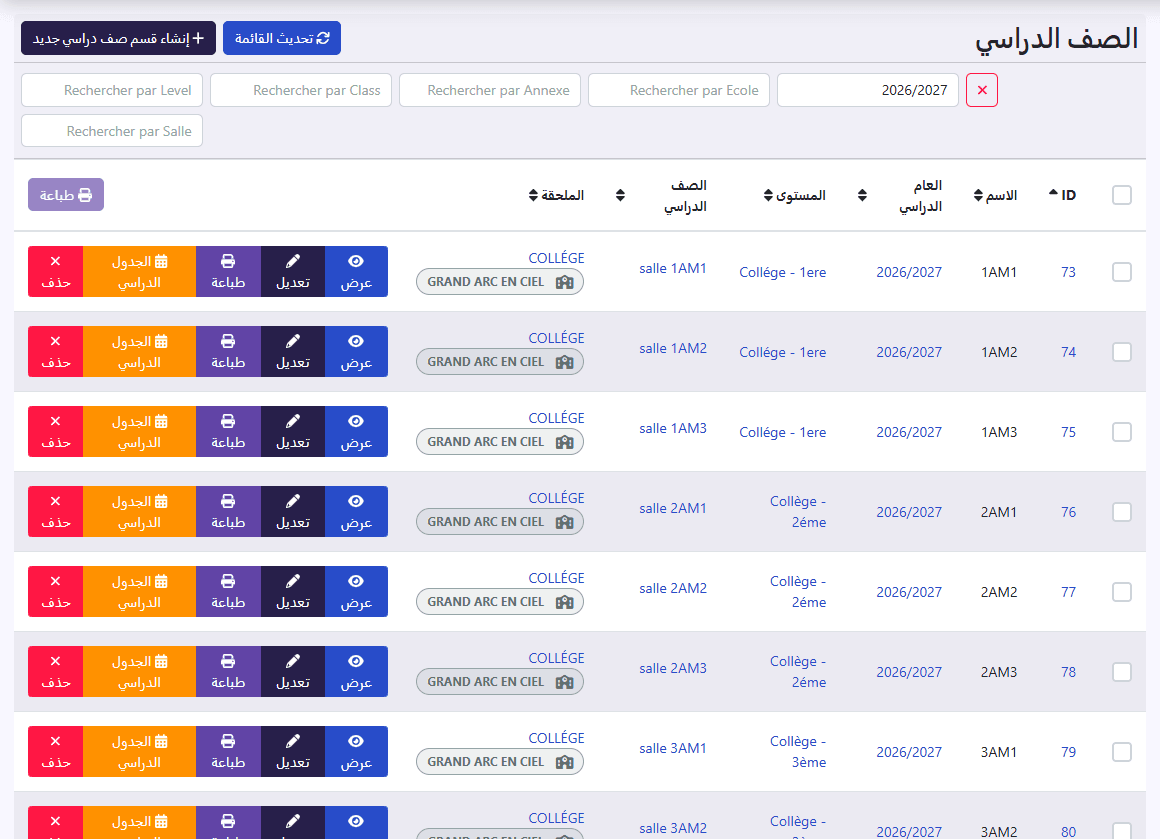Open the Collège - 3ème link in row 3AM1
The image size is (1160, 839).
[798, 752]
